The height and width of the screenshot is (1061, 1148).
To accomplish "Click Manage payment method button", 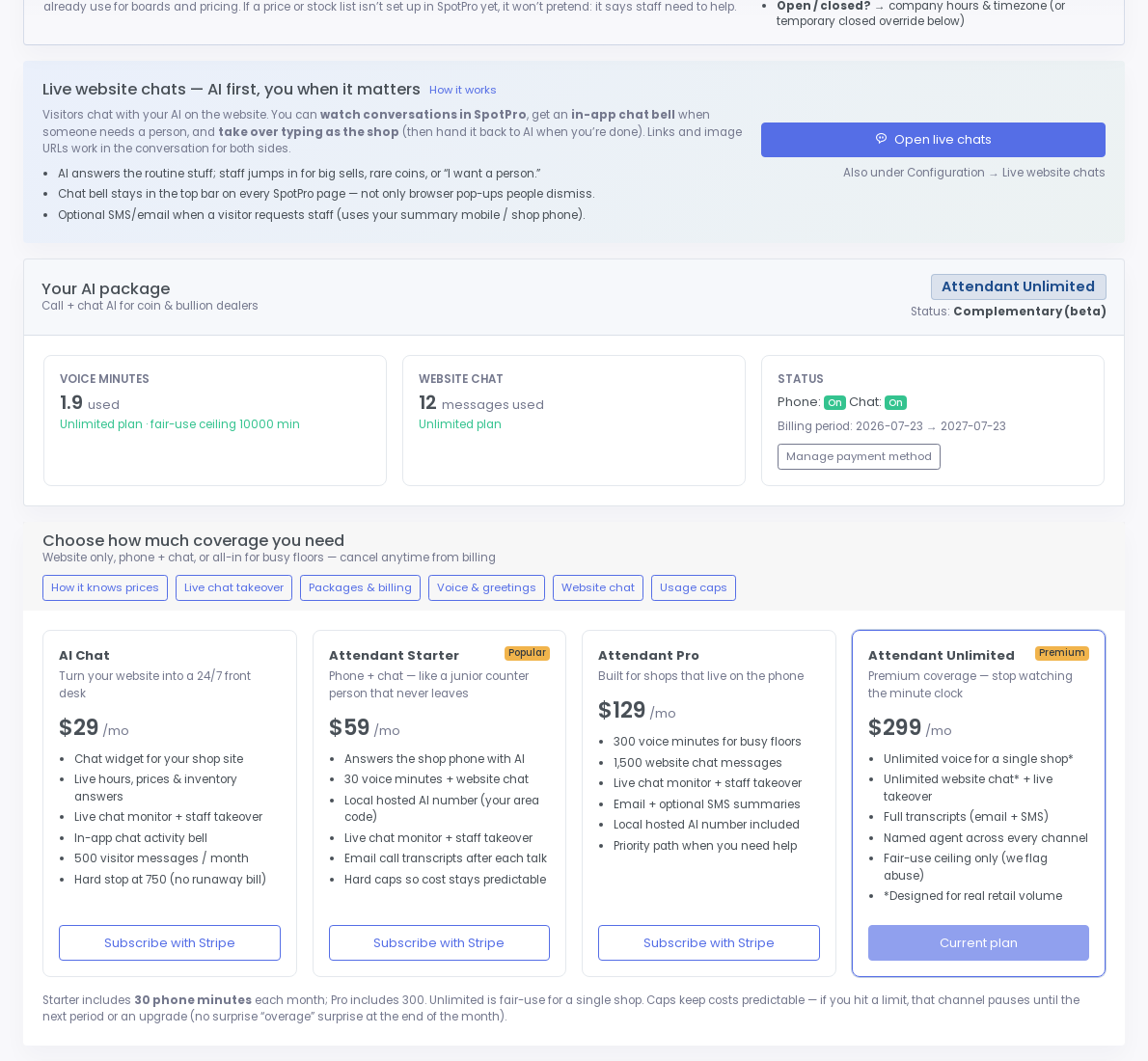I will click(x=859, y=457).
